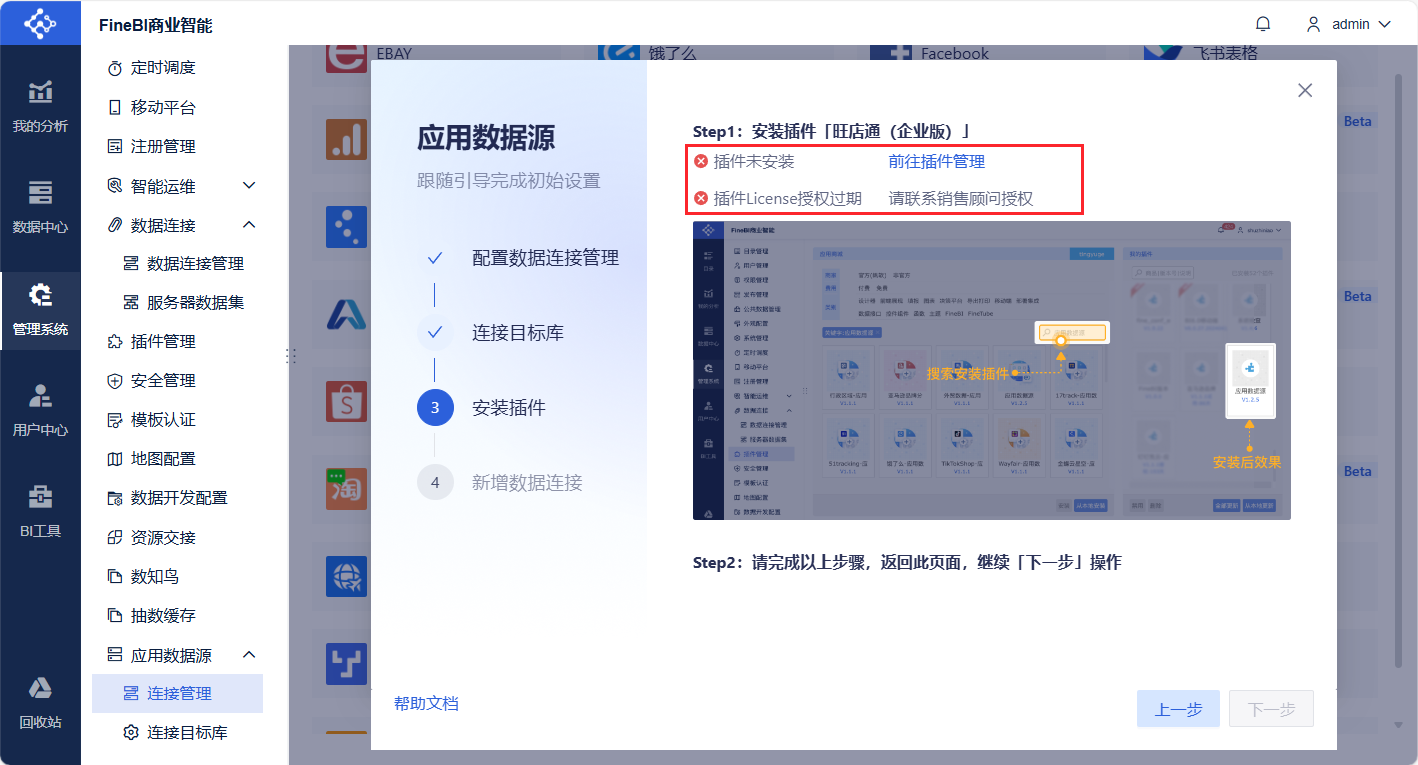Click the FineBI logo icon
The height and width of the screenshot is (765, 1418).
(x=40, y=23)
